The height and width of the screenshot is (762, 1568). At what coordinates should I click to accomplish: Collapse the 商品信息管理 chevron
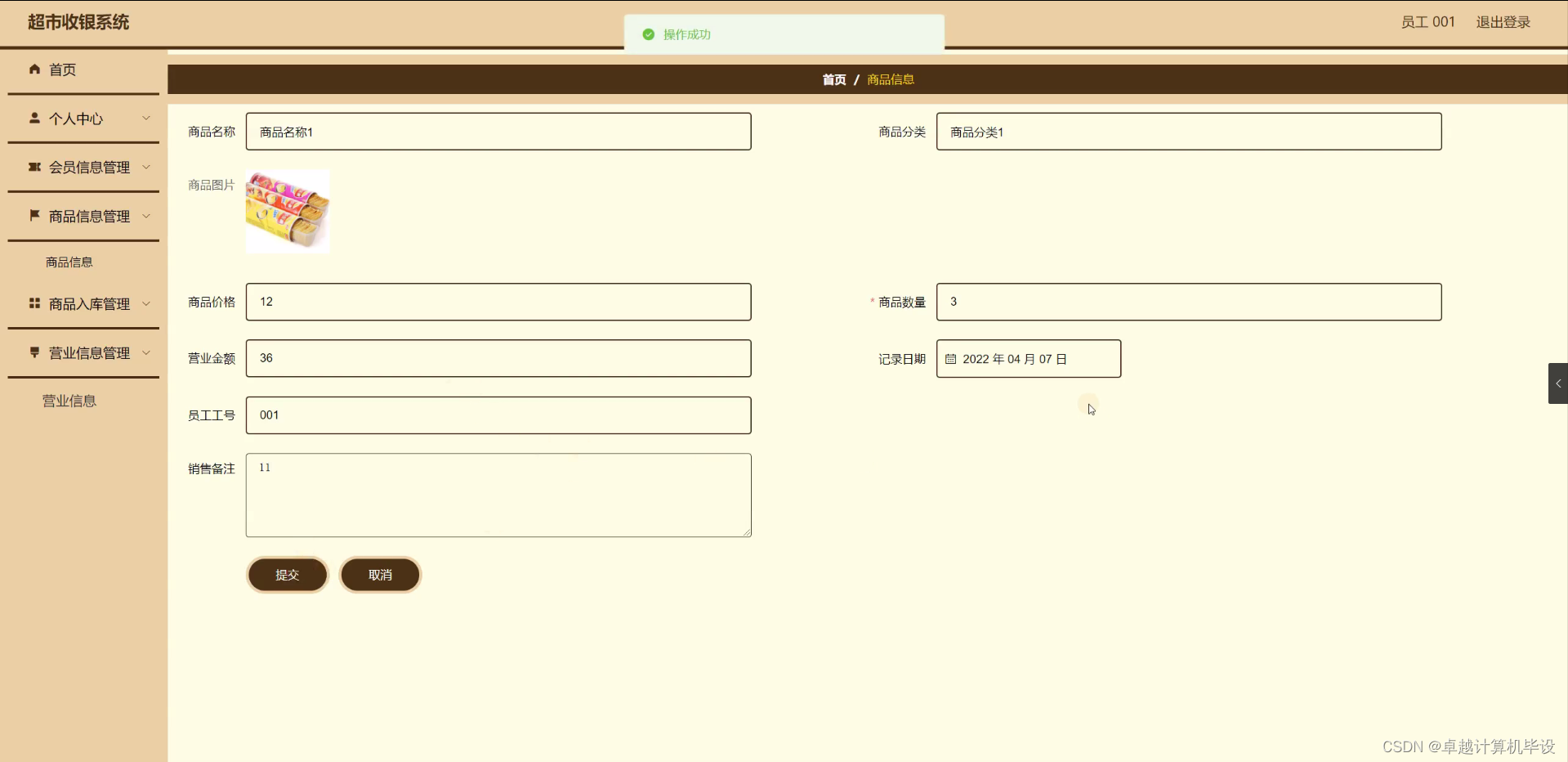tap(146, 216)
